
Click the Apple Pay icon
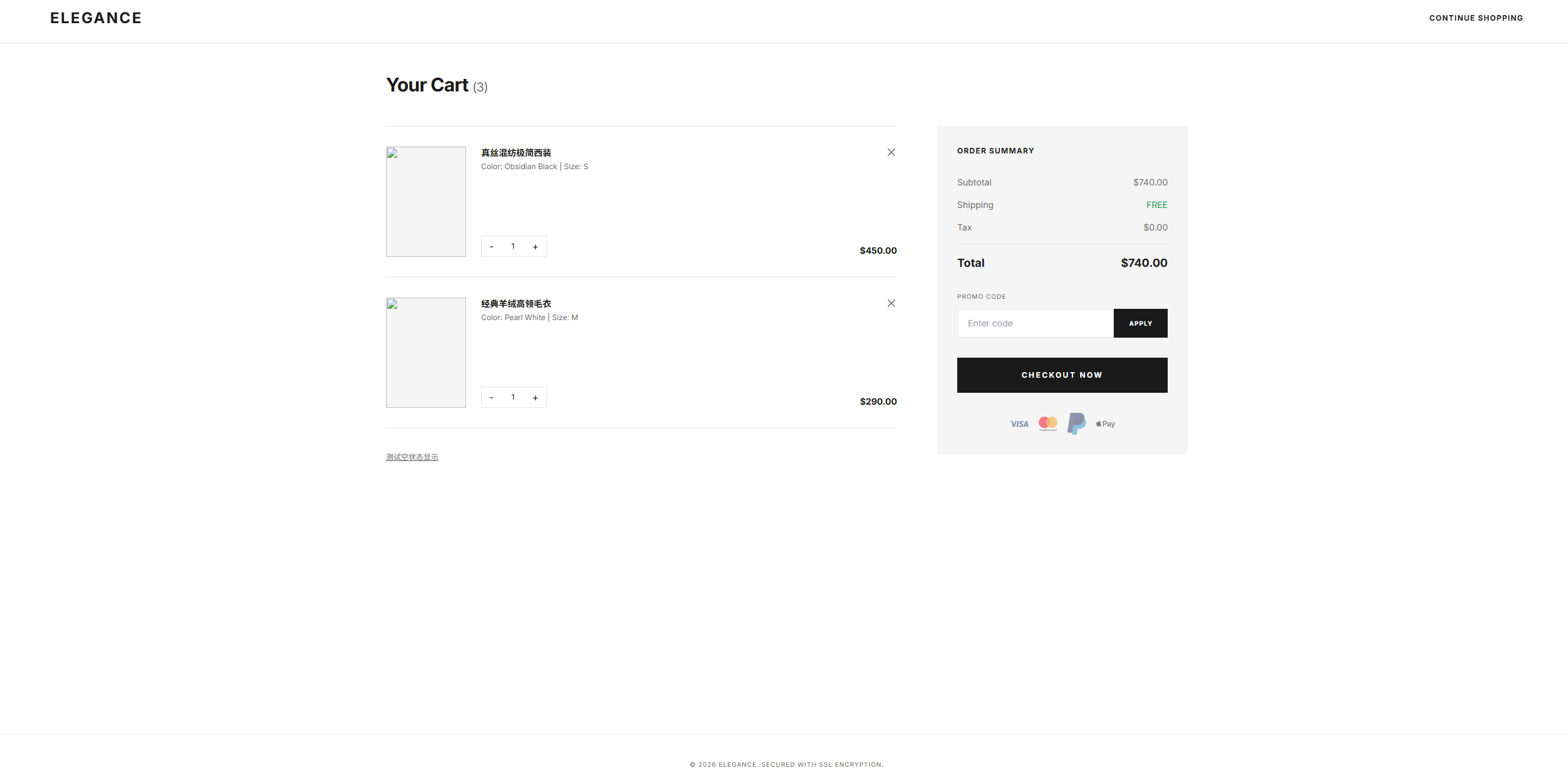[x=1106, y=424]
